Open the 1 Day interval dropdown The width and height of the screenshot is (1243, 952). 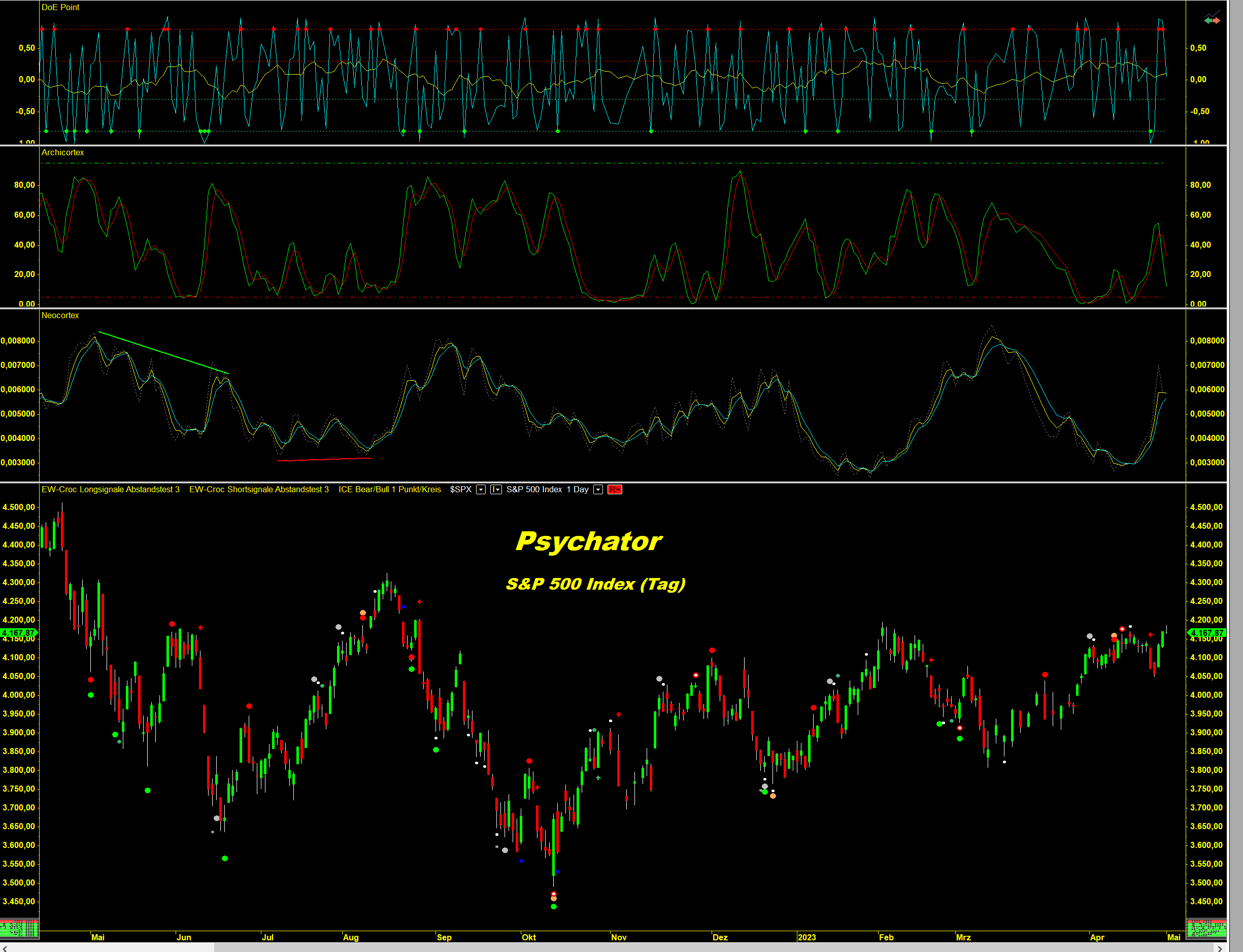click(x=598, y=490)
